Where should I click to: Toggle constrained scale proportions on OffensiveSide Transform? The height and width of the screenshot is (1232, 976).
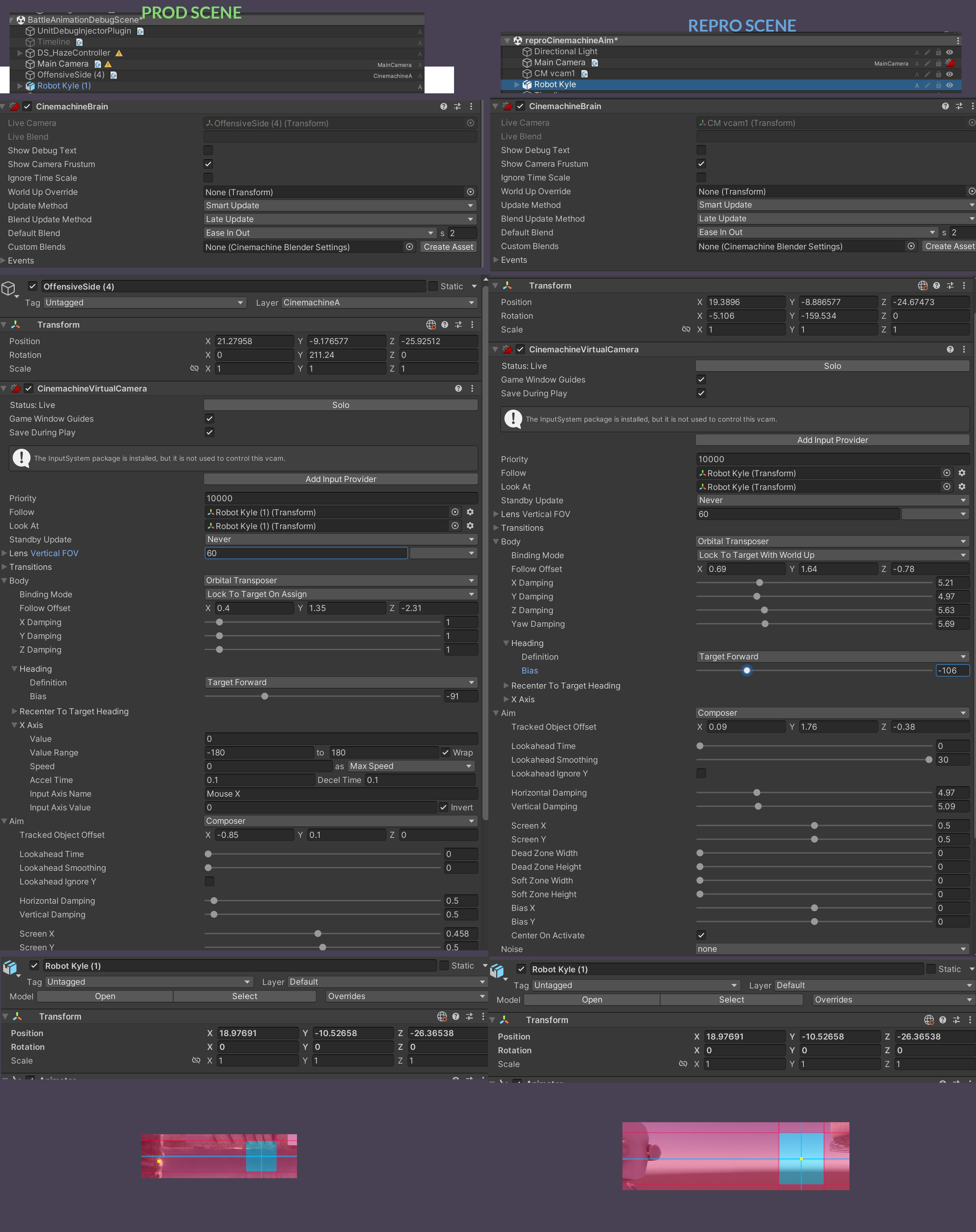(x=194, y=368)
